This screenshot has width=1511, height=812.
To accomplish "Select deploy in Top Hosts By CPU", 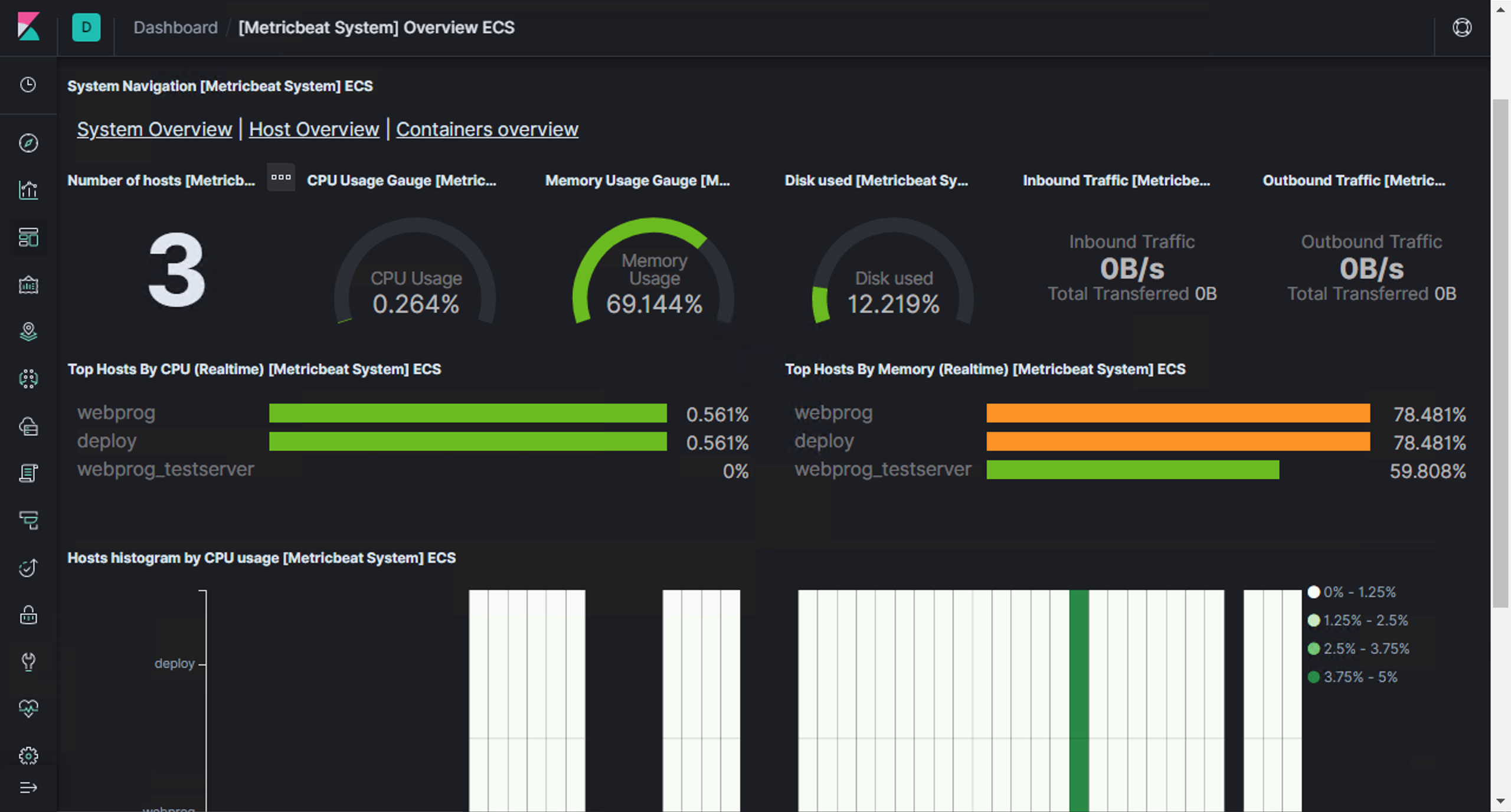I will click(x=106, y=441).
